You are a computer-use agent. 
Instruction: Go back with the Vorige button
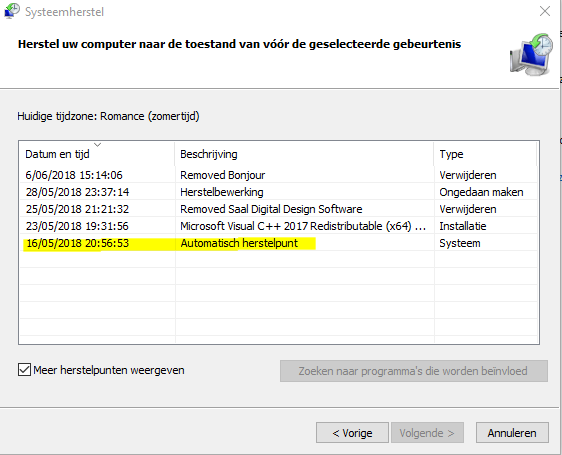(x=352, y=433)
